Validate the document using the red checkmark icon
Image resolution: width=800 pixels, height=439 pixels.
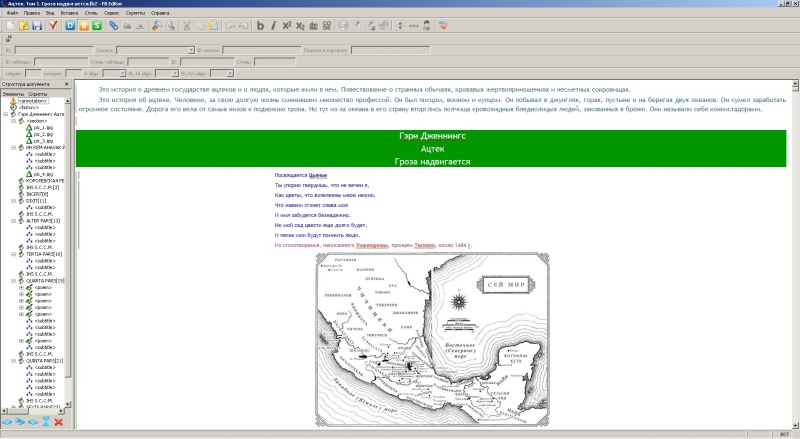[x=53, y=26]
